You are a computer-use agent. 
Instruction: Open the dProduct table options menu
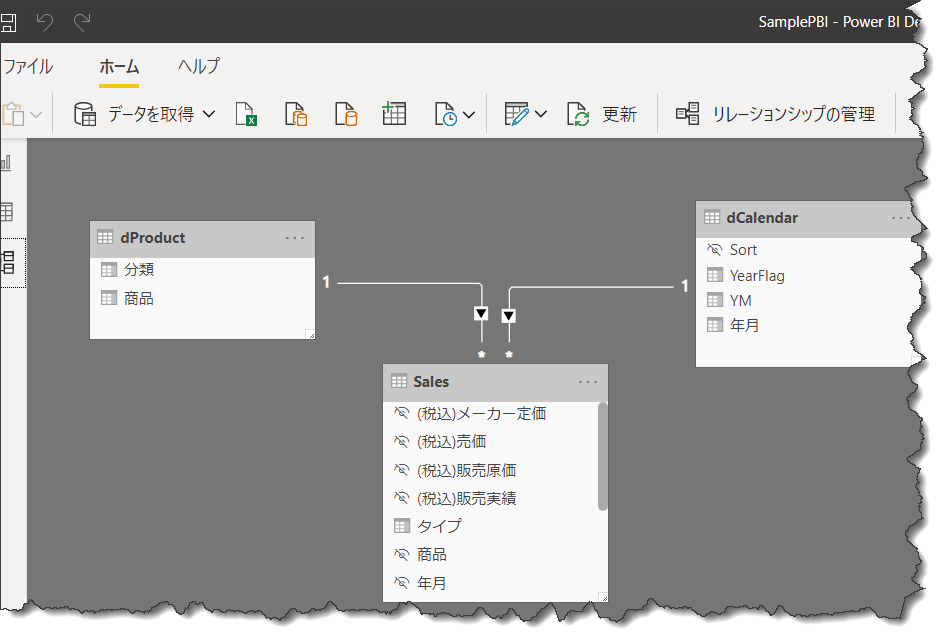pyautogui.click(x=295, y=238)
